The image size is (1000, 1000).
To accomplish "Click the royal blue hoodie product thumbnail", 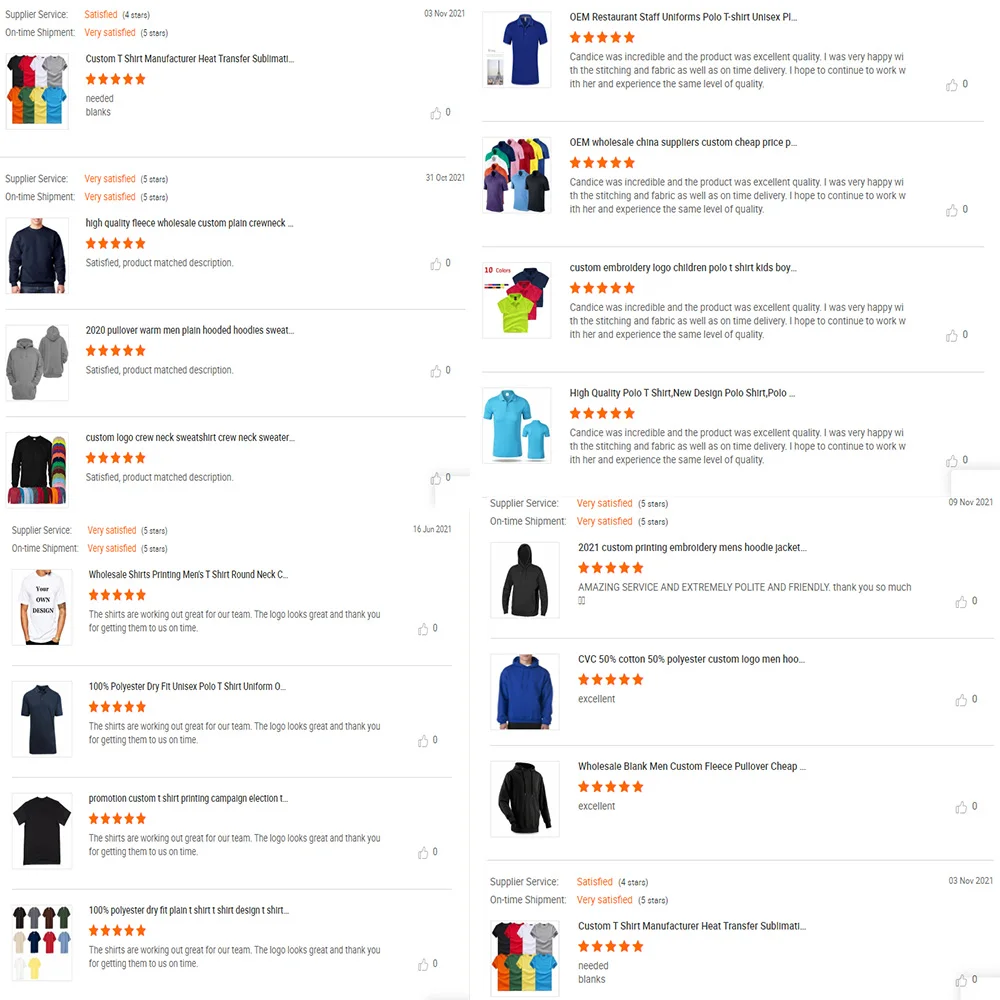I will [x=525, y=692].
